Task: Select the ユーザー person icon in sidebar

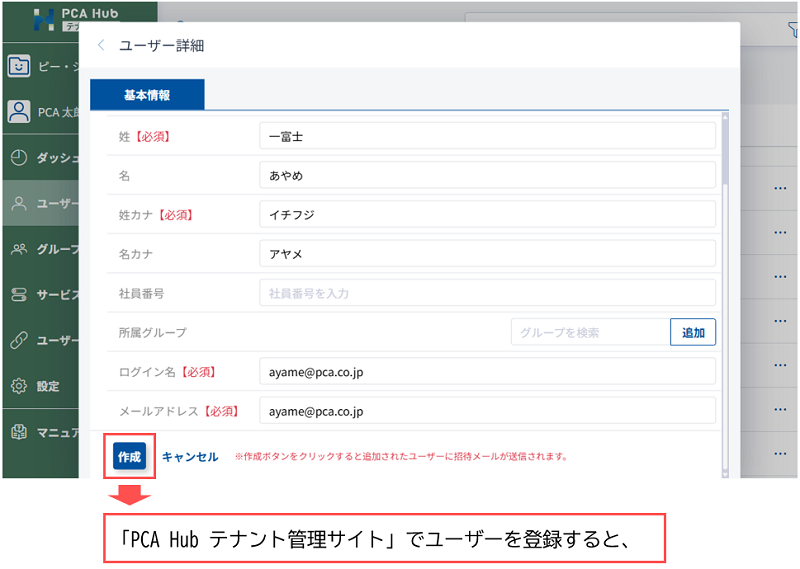Action: 19,204
